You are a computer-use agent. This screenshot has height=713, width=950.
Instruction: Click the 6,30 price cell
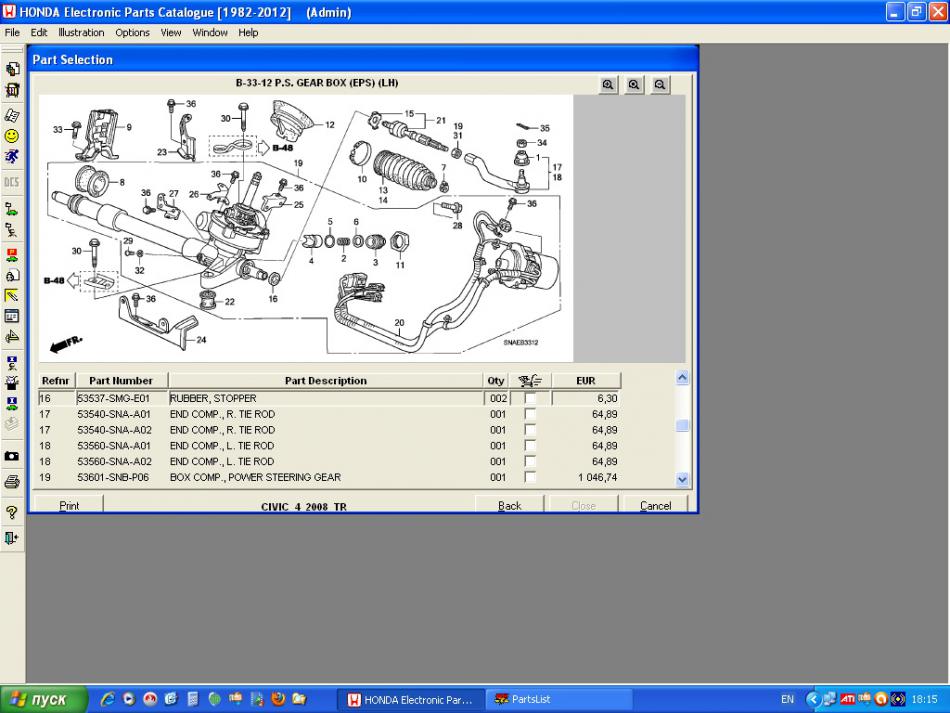(x=607, y=398)
